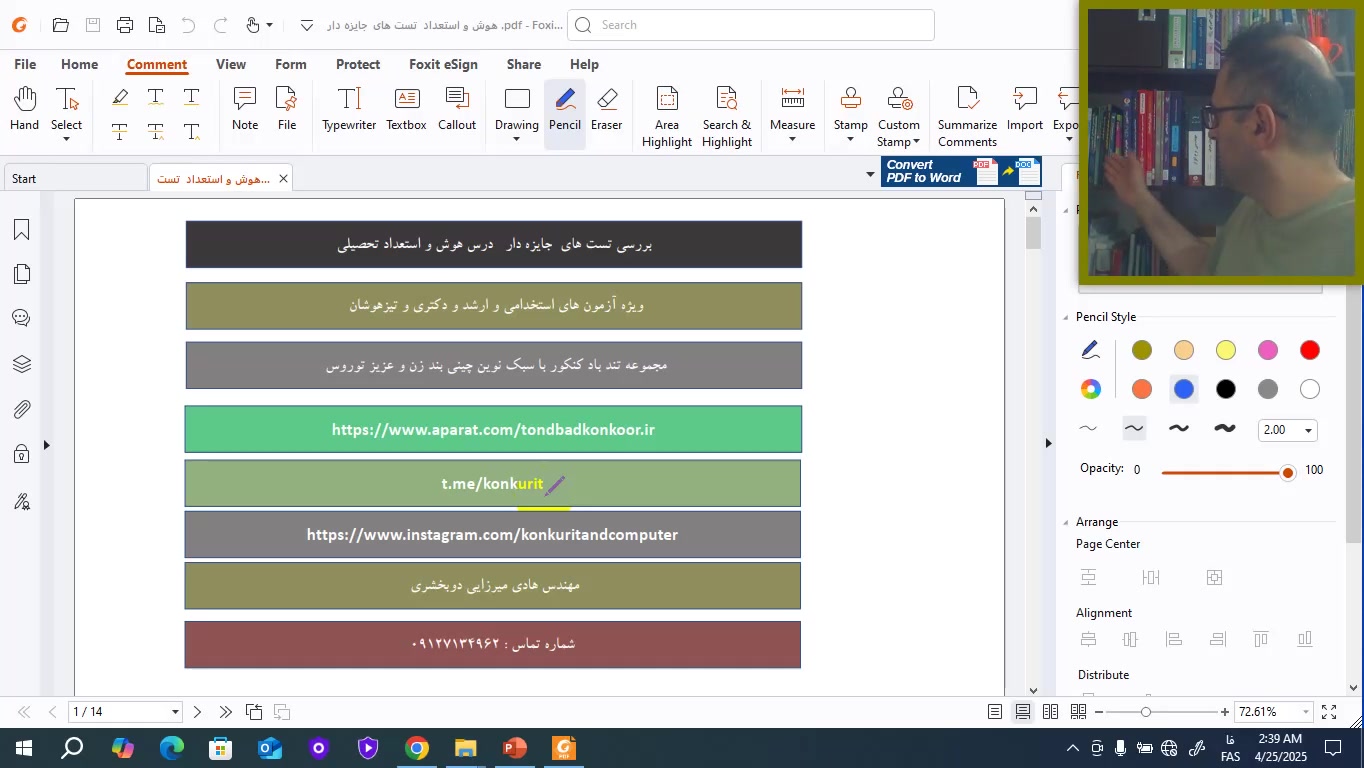
Task: Select the Eraser tool
Action: (x=606, y=109)
